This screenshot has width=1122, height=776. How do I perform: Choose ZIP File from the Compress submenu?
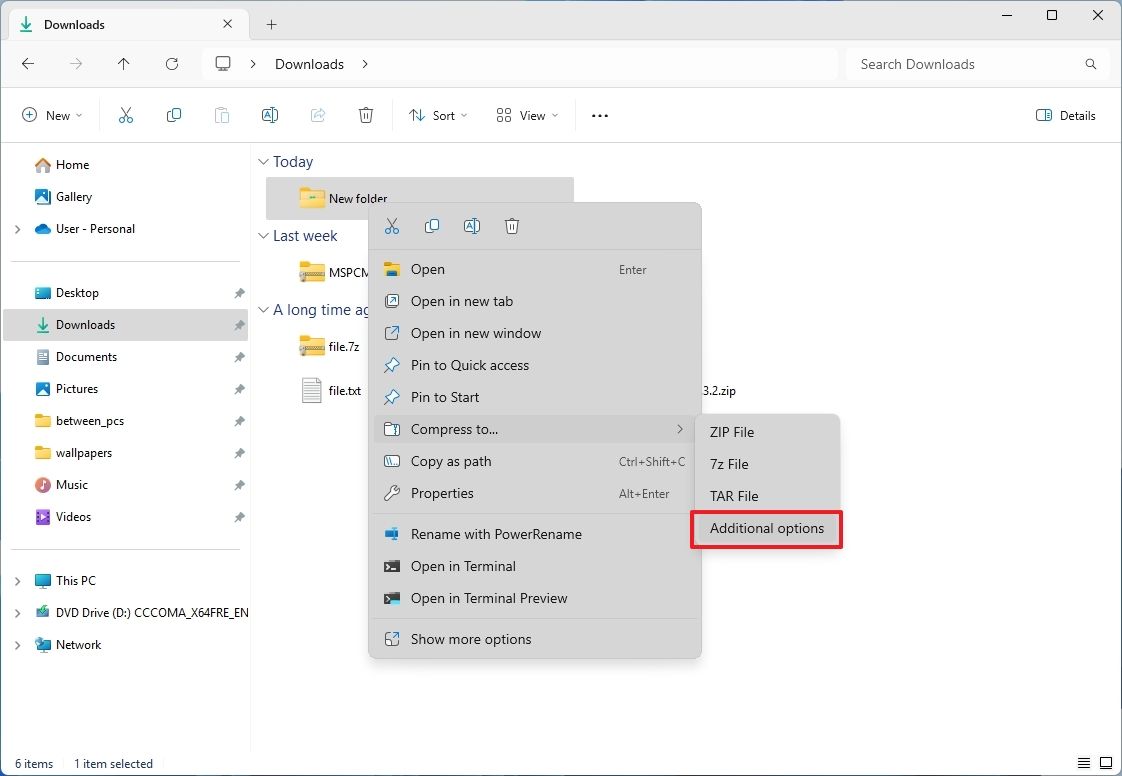point(731,432)
